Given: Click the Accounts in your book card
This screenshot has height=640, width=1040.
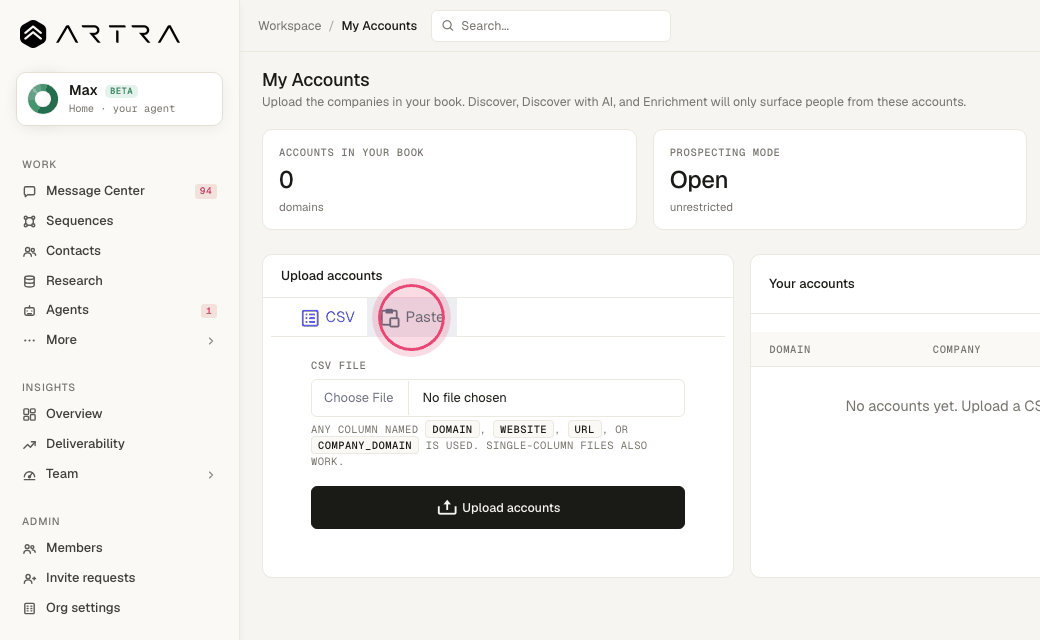Looking at the screenshot, I should pos(450,180).
